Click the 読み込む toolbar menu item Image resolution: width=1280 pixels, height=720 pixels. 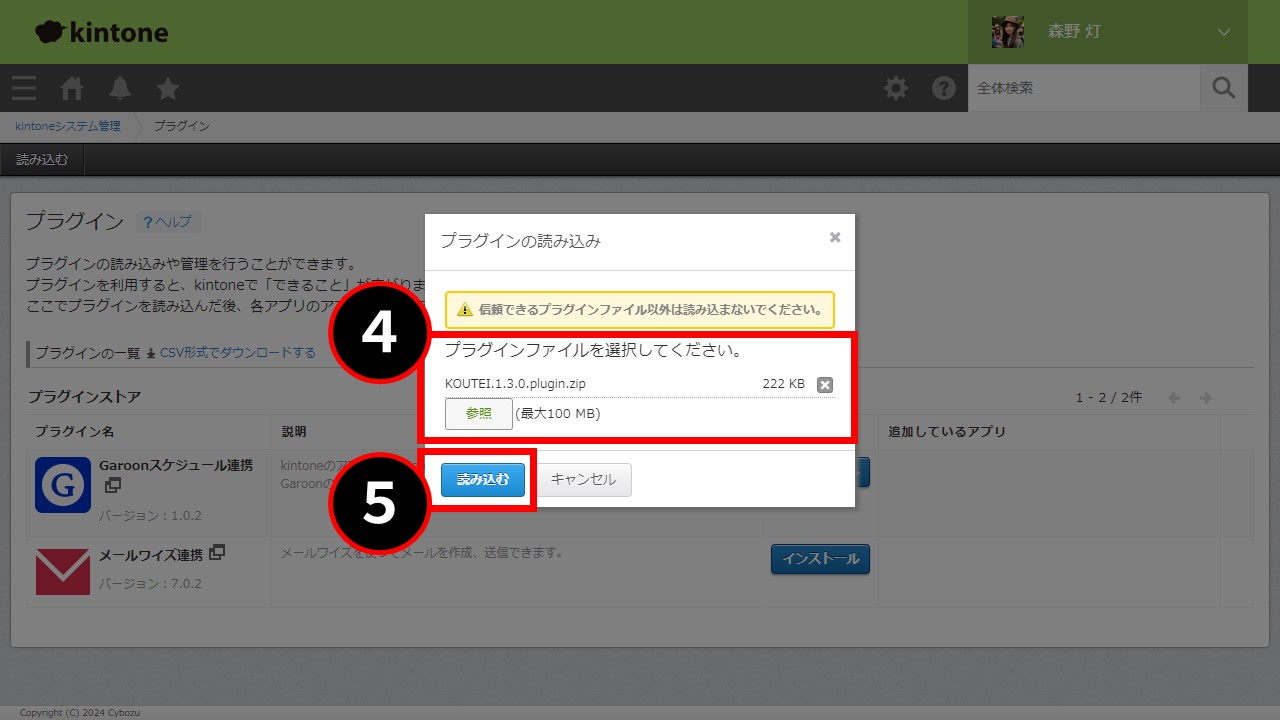click(42, 159)
